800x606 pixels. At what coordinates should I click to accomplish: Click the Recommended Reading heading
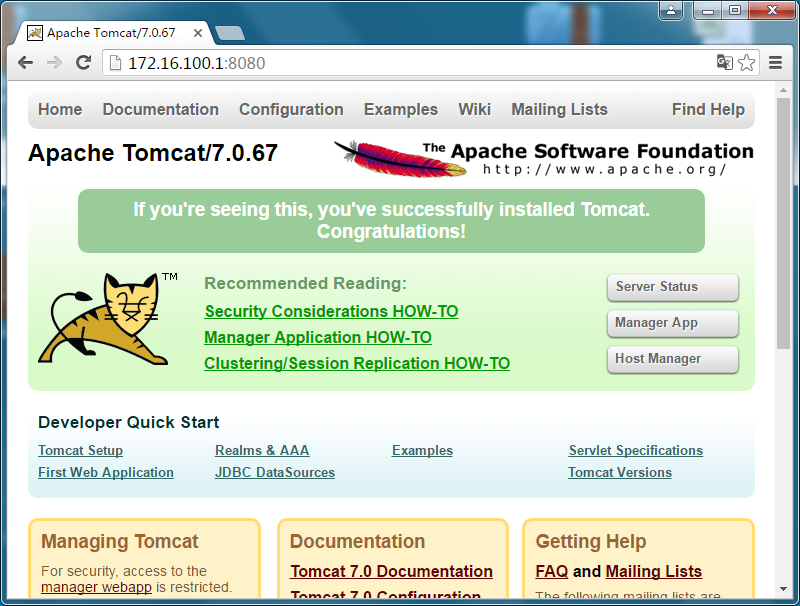point(306,283)
